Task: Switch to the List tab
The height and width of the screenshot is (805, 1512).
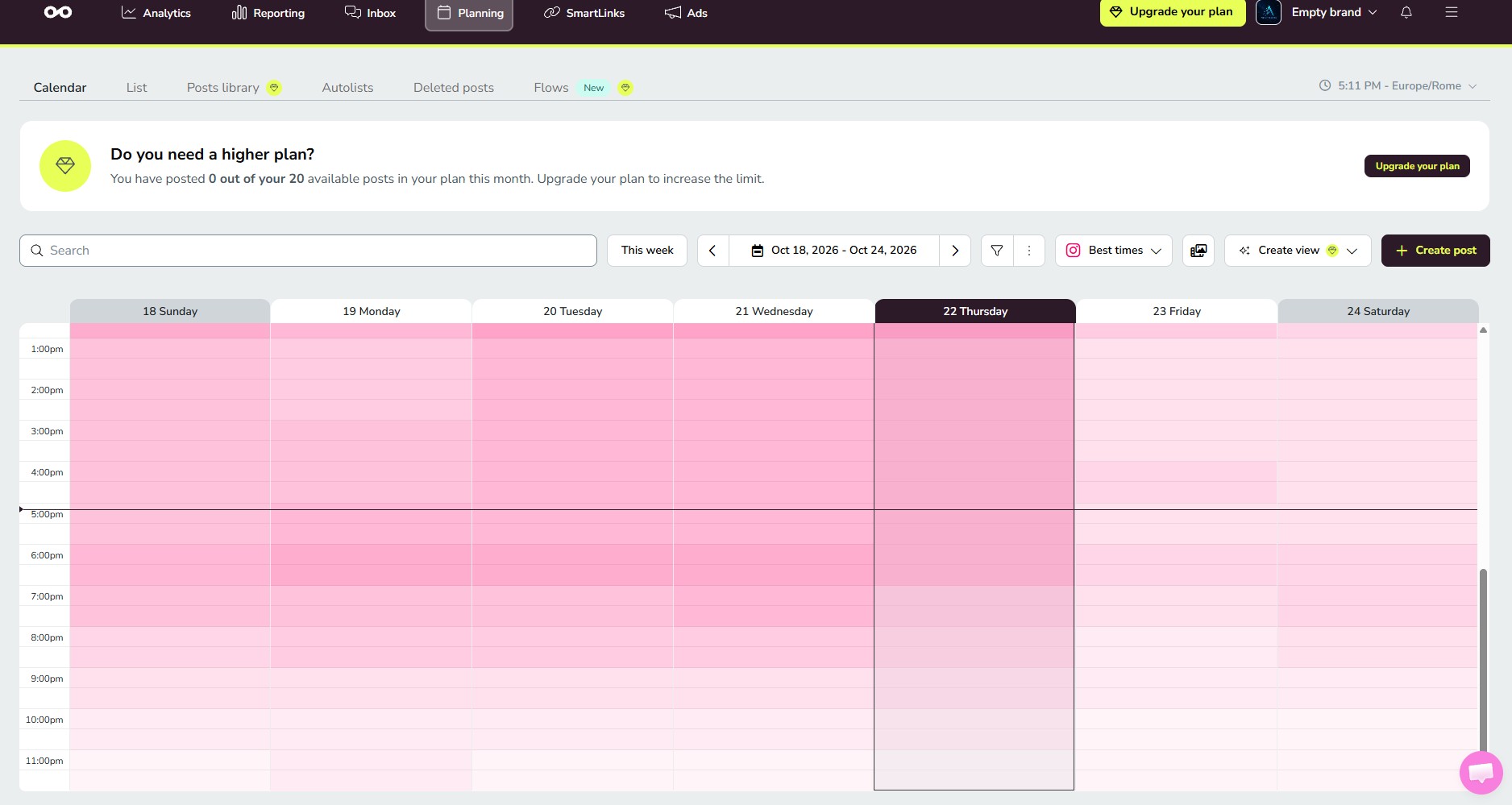Action: 136,88
